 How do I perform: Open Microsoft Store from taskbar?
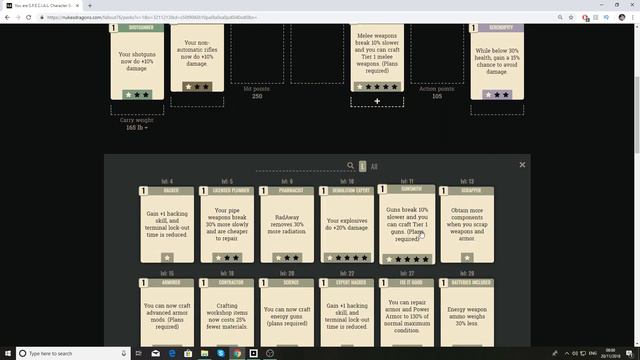pyautogui.click(x=188, y=353)
